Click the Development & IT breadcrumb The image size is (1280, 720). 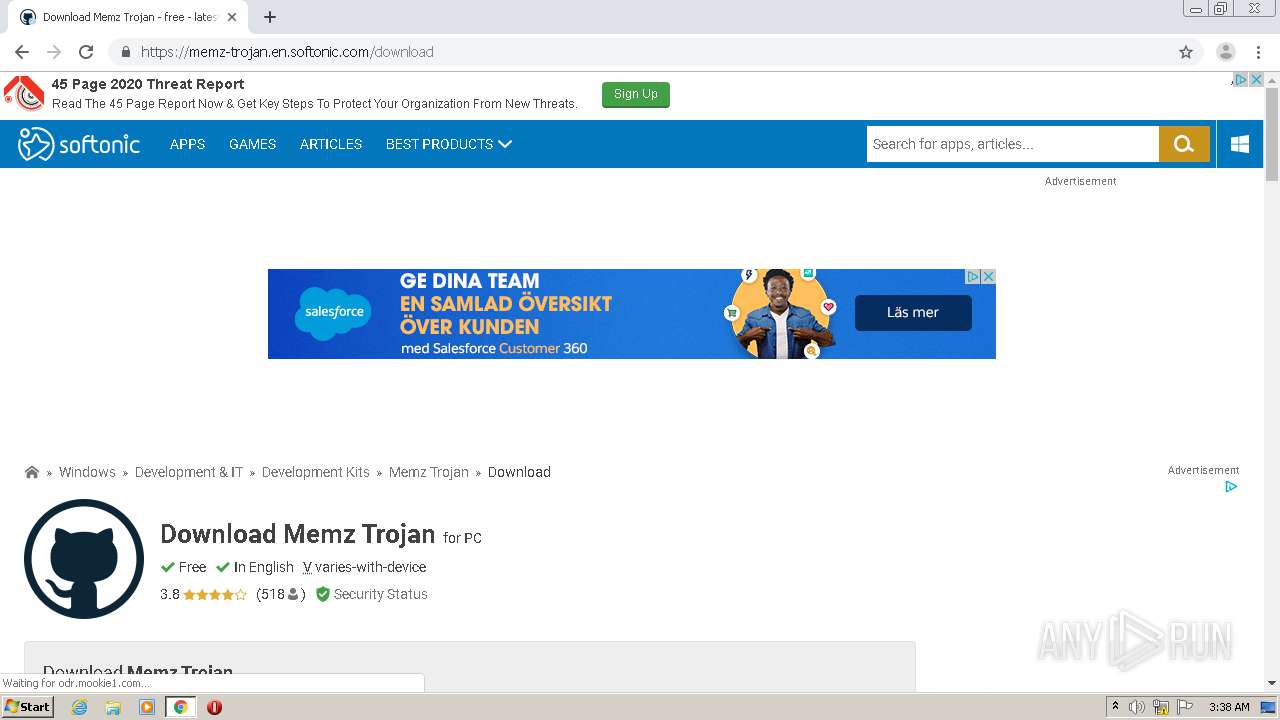189,472
